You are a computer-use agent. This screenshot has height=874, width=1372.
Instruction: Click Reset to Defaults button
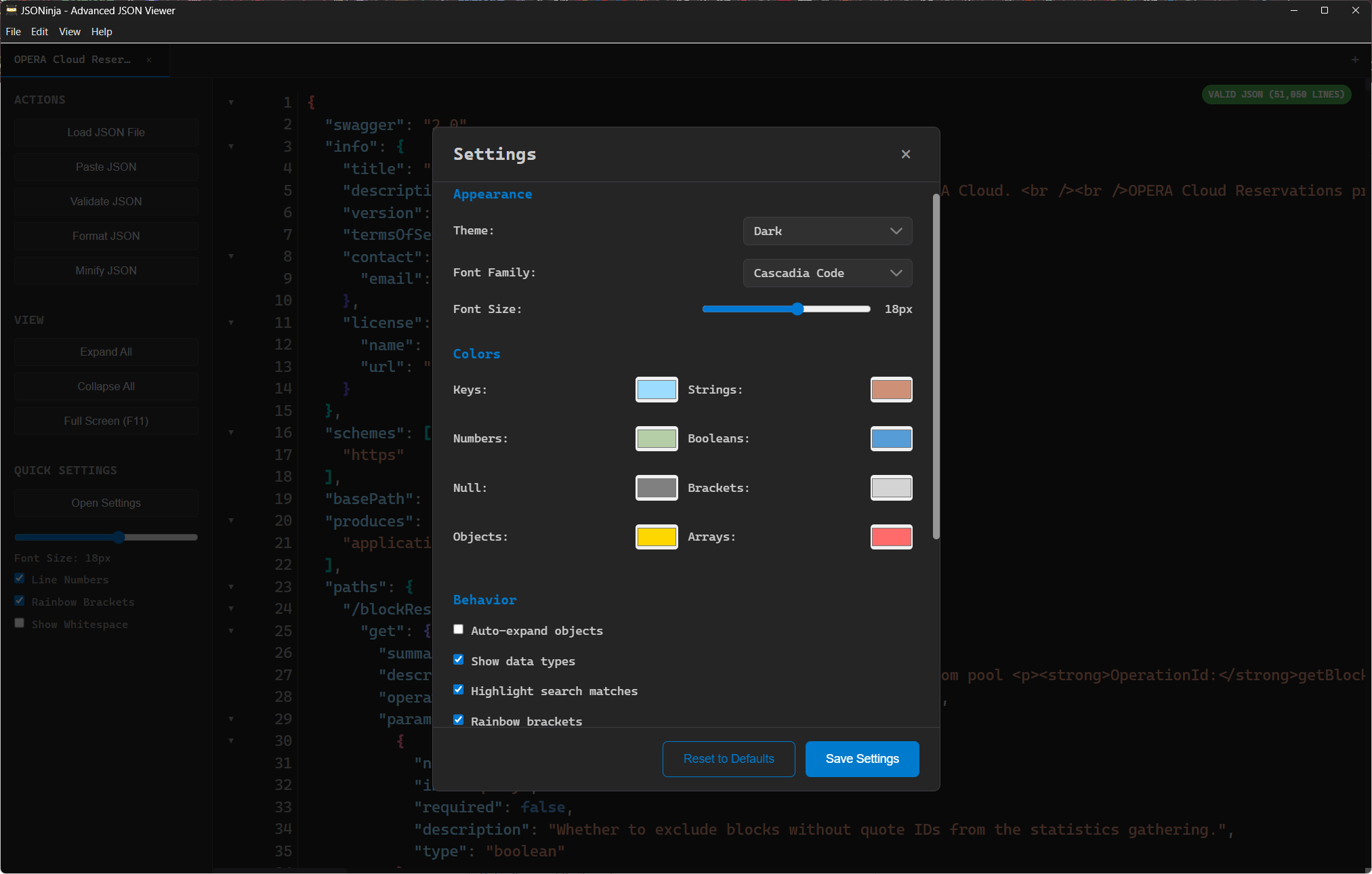click(728, 759)
